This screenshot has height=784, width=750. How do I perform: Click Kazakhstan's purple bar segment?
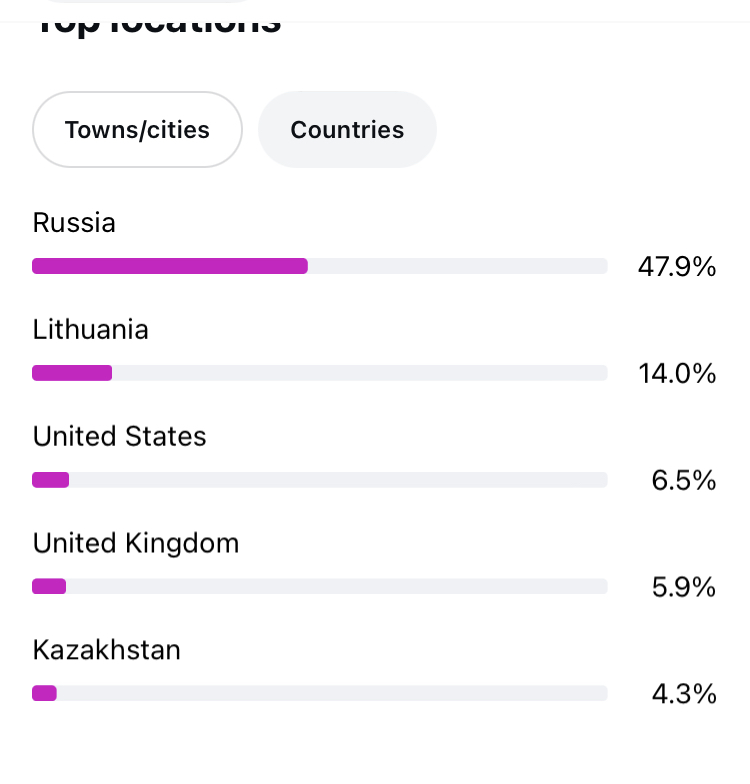44,693
